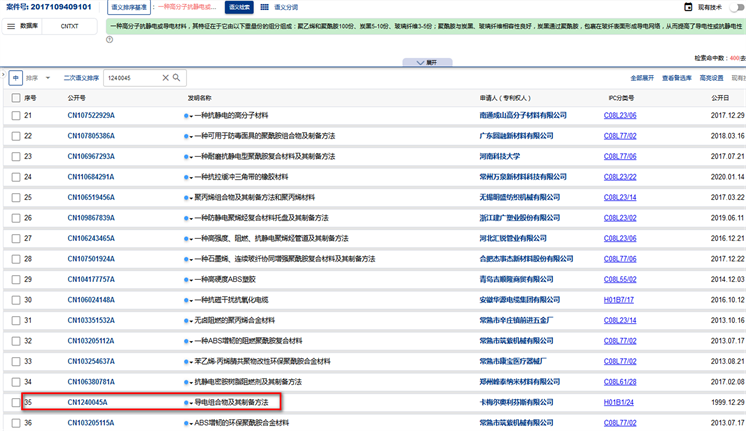This screenshot has width=746, height=431.
Task: Open the dropdown arrow beside row 24 title
Action: pyautogui.click(x=191, y=177)
